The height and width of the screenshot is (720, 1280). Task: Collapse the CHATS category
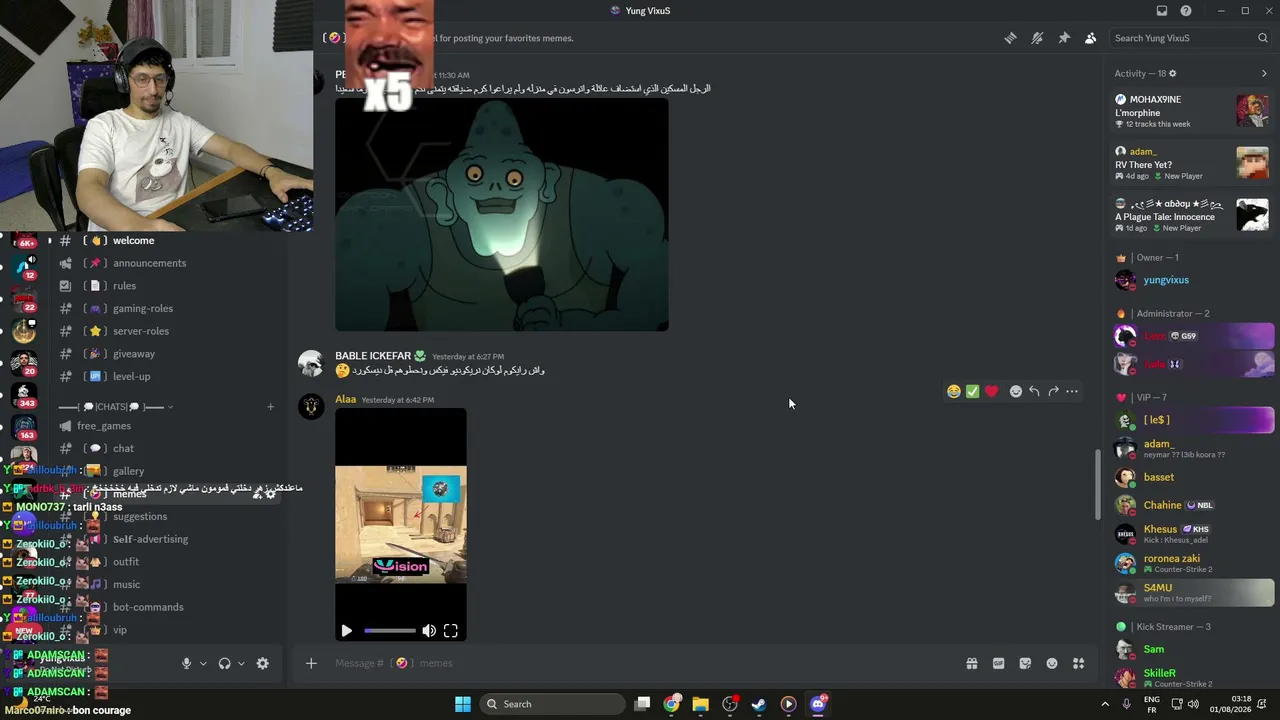click(x=115, y=407)
